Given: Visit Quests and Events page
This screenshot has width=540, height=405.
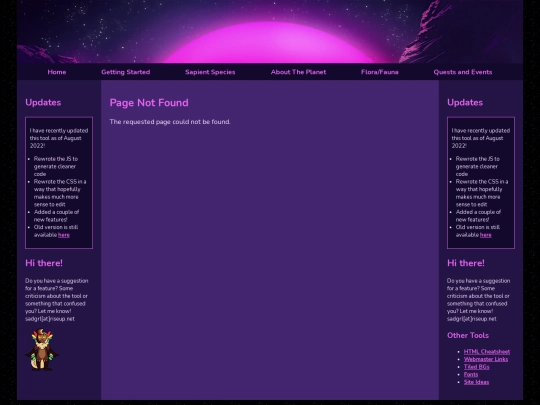Looking at the screenshot, I should [x=463, y=72].
